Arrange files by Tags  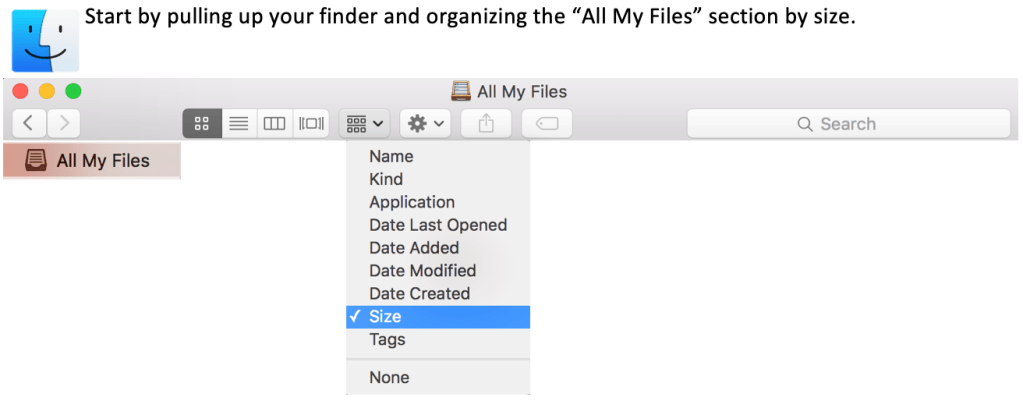(x=387, y=339)
